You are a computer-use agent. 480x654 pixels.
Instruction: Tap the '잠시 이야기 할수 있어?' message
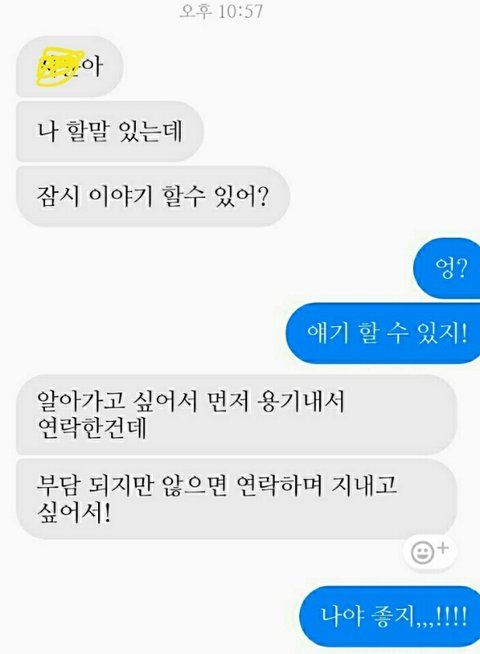(153, 196)
